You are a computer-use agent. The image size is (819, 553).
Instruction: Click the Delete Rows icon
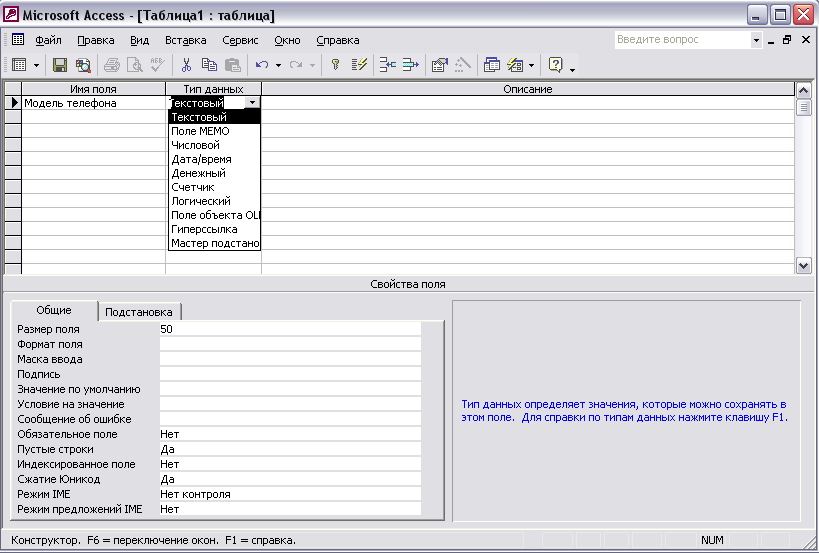click(x=411, y=65)
